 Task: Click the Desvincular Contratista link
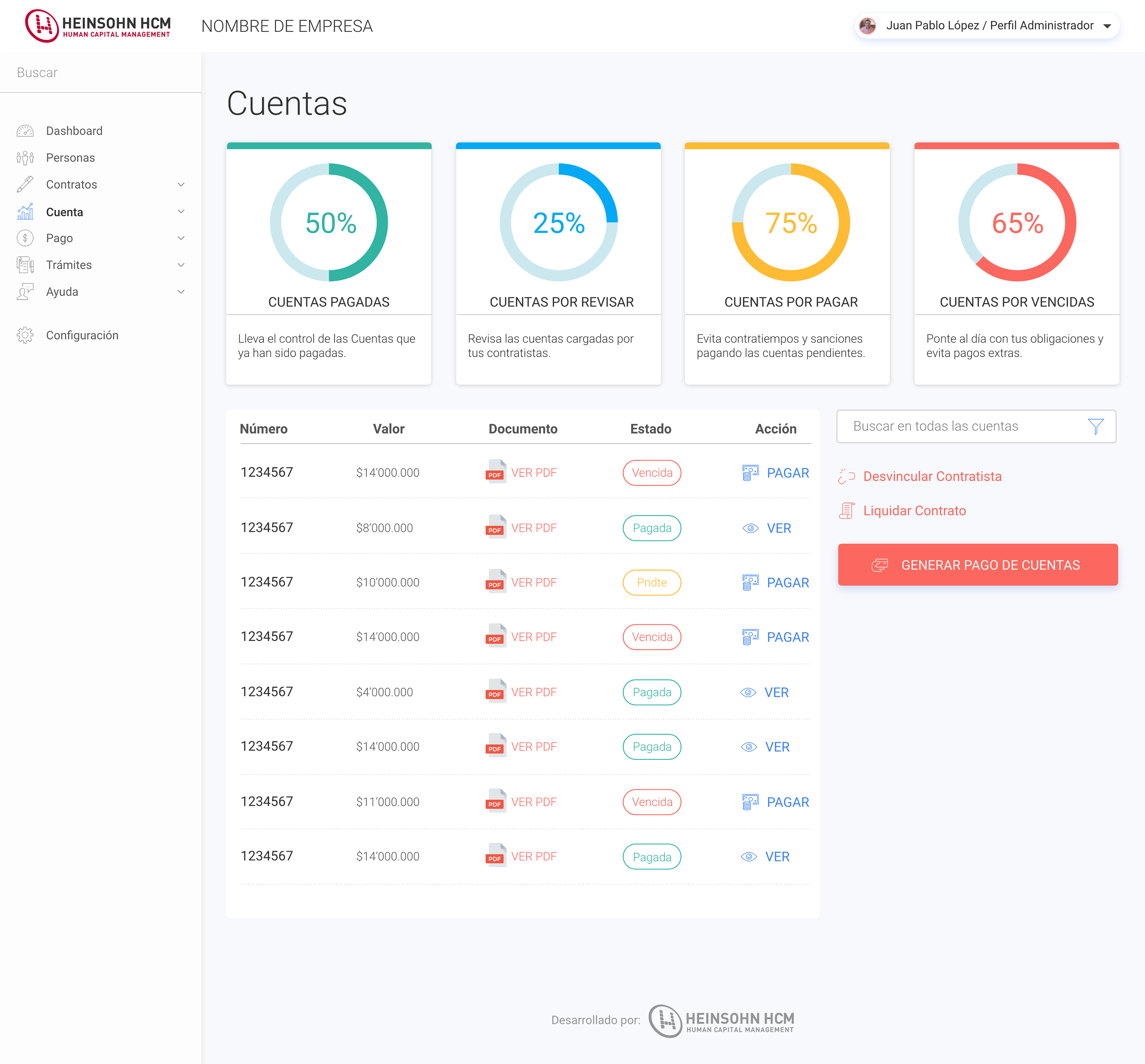tap(932, 476)
